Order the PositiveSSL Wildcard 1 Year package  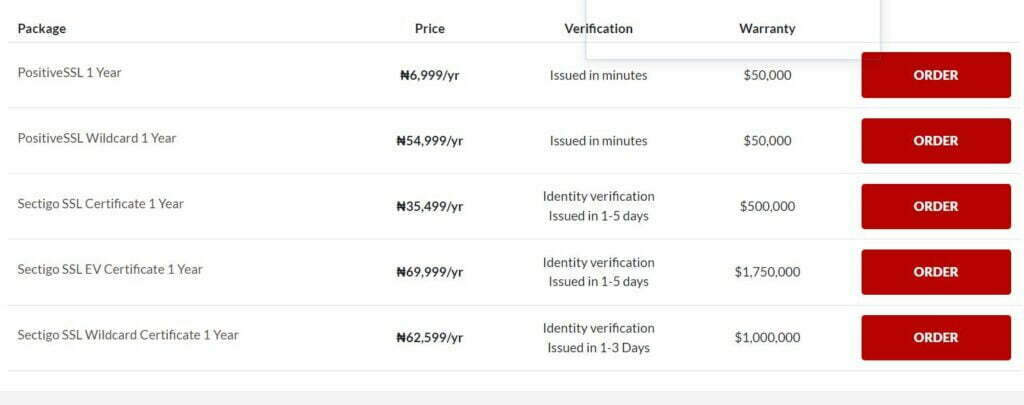tap(936, 141)
